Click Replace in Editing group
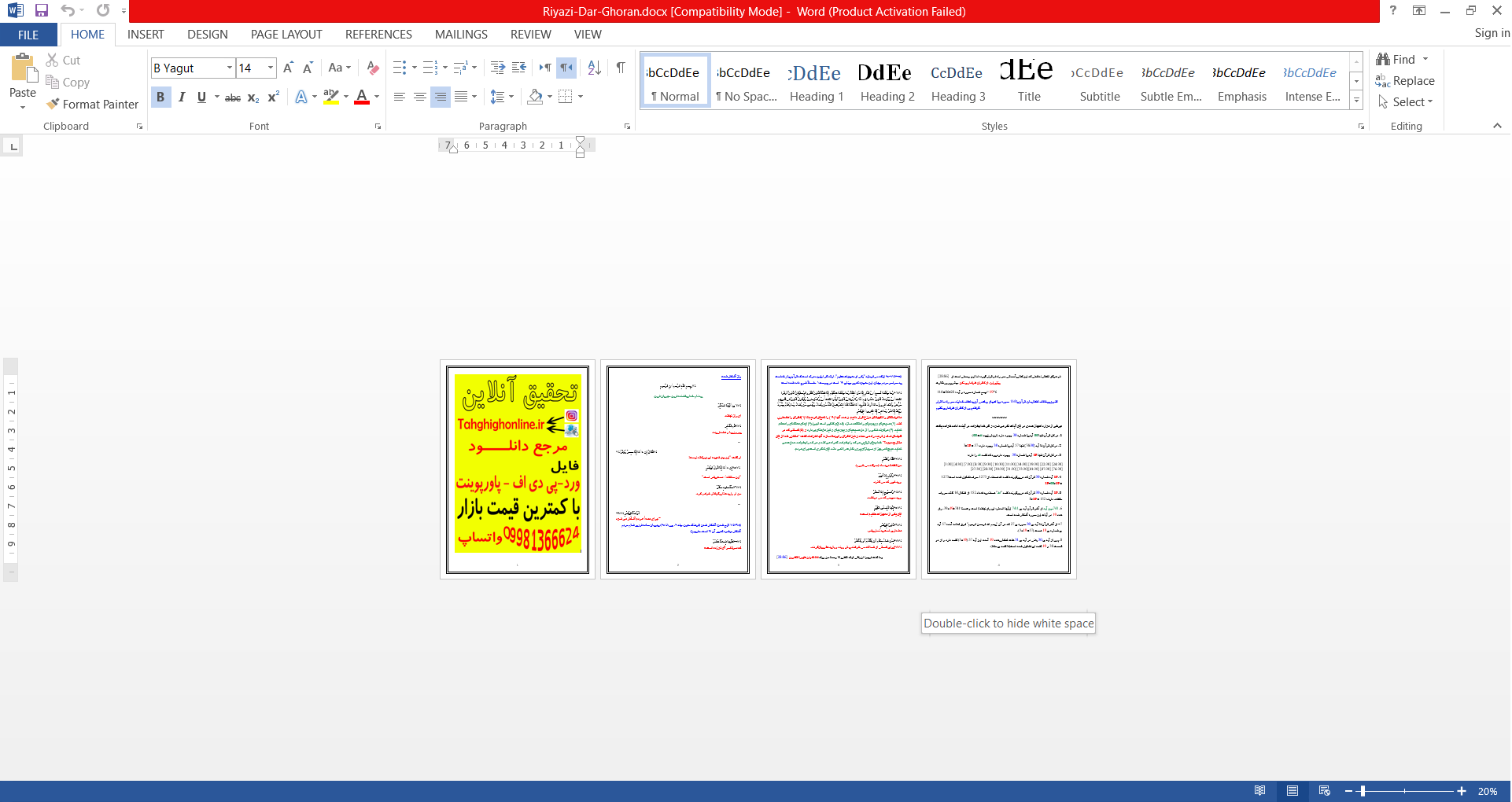1512x802 pixels. pos(1405,80)
